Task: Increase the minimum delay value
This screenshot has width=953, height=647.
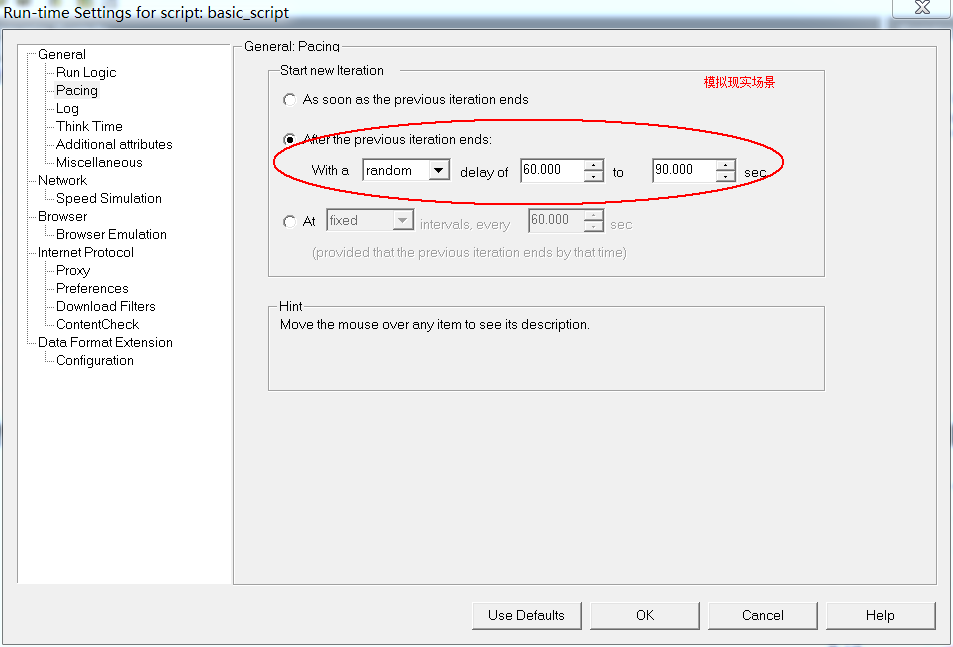Action: (x=593, y=165)
